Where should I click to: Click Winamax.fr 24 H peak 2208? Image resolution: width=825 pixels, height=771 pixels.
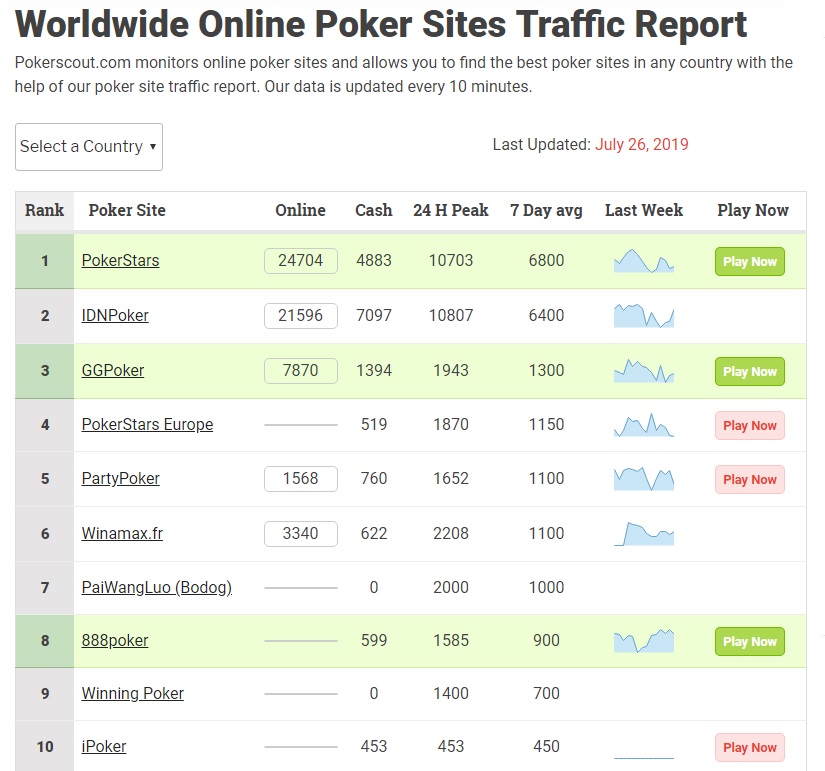451,533
